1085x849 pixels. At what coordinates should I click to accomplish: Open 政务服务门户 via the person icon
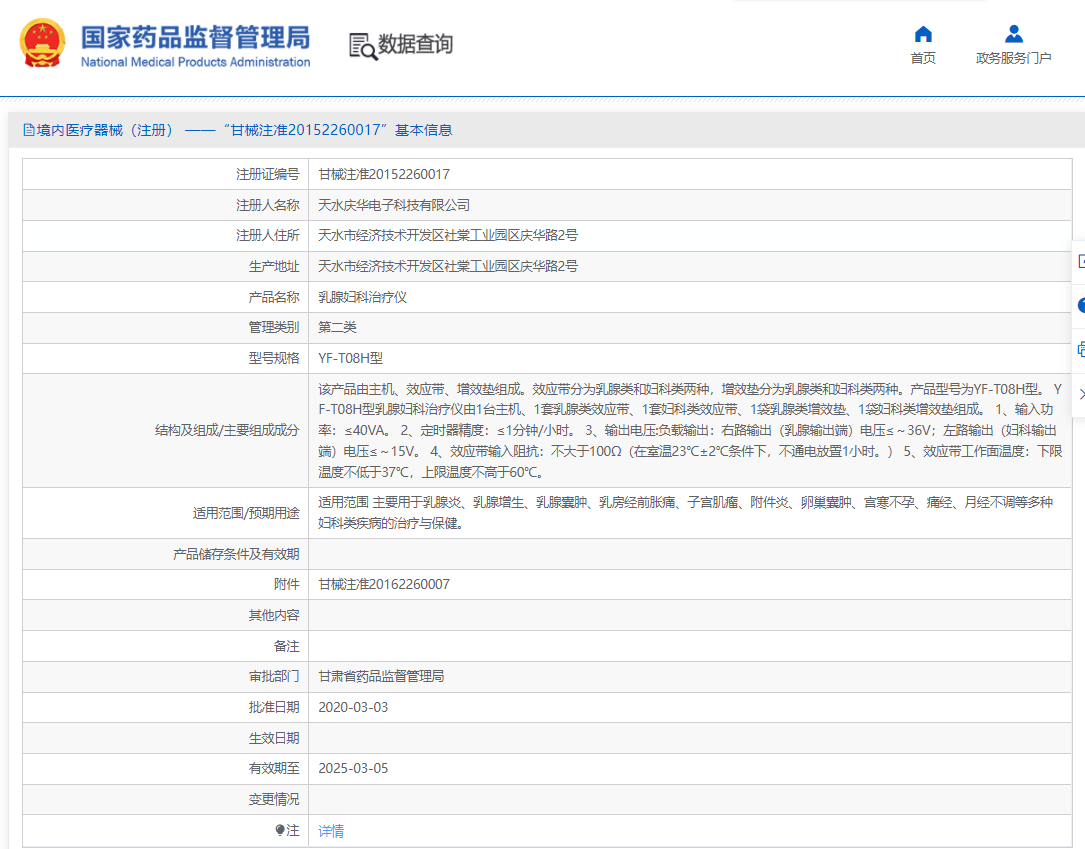coord(1014,34)
